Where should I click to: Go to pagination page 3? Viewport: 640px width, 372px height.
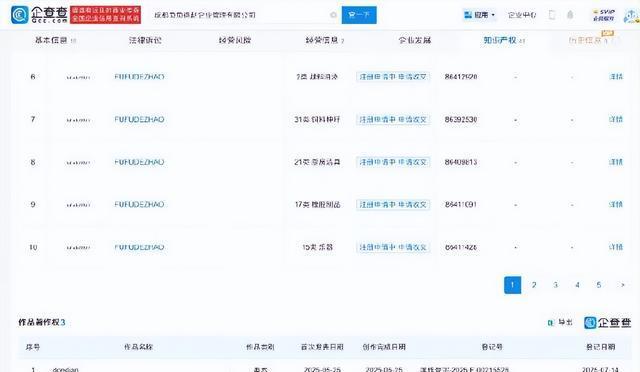(x=556, y=285)
